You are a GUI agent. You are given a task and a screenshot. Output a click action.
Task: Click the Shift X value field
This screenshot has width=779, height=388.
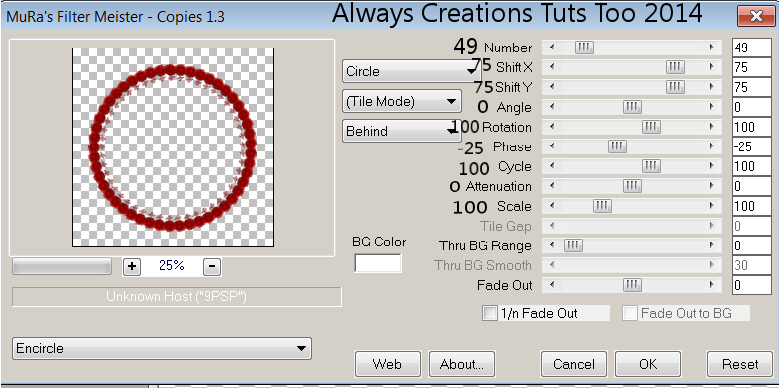[x=752, y=67]
